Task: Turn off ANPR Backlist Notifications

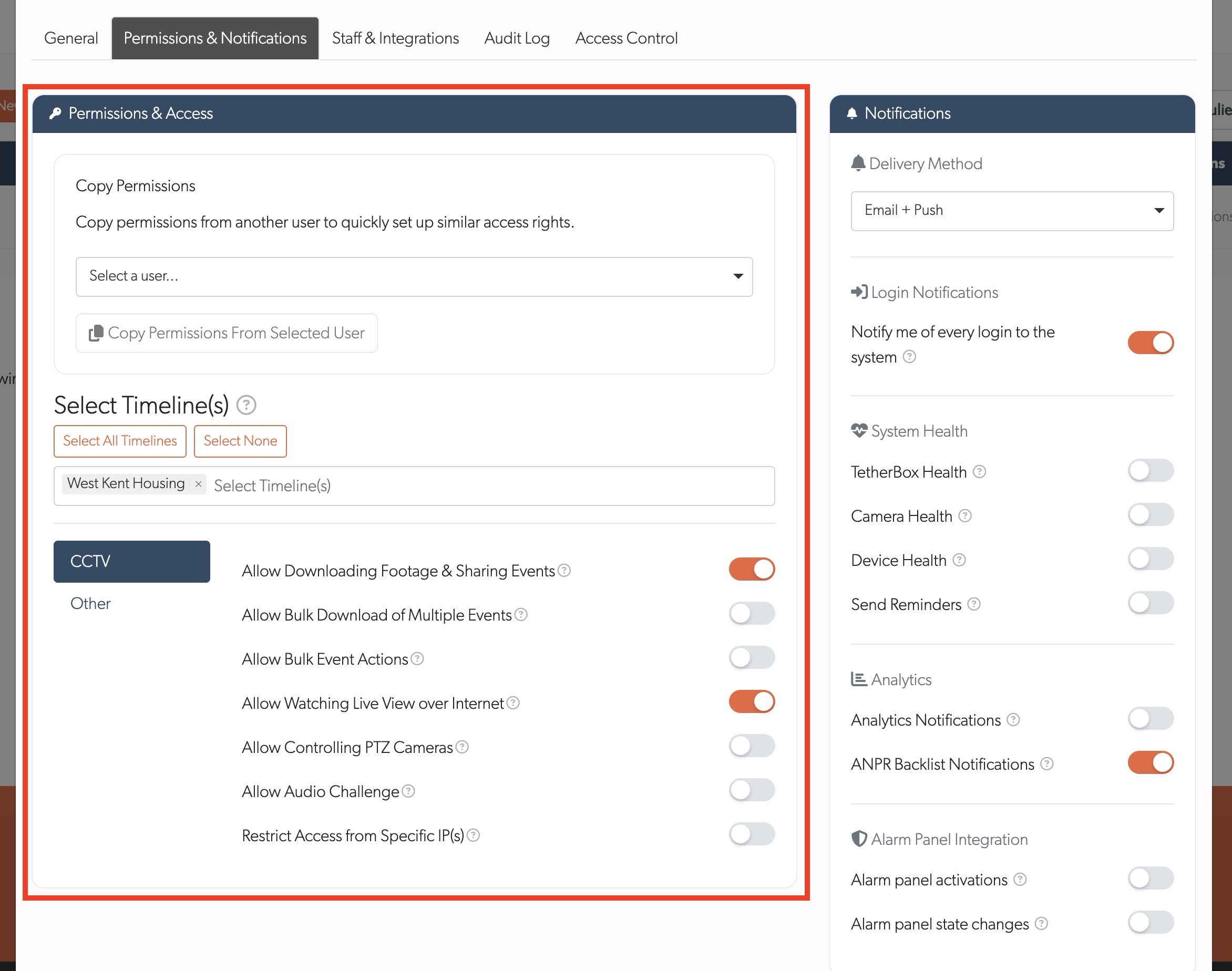Action: pos(1150,762)
